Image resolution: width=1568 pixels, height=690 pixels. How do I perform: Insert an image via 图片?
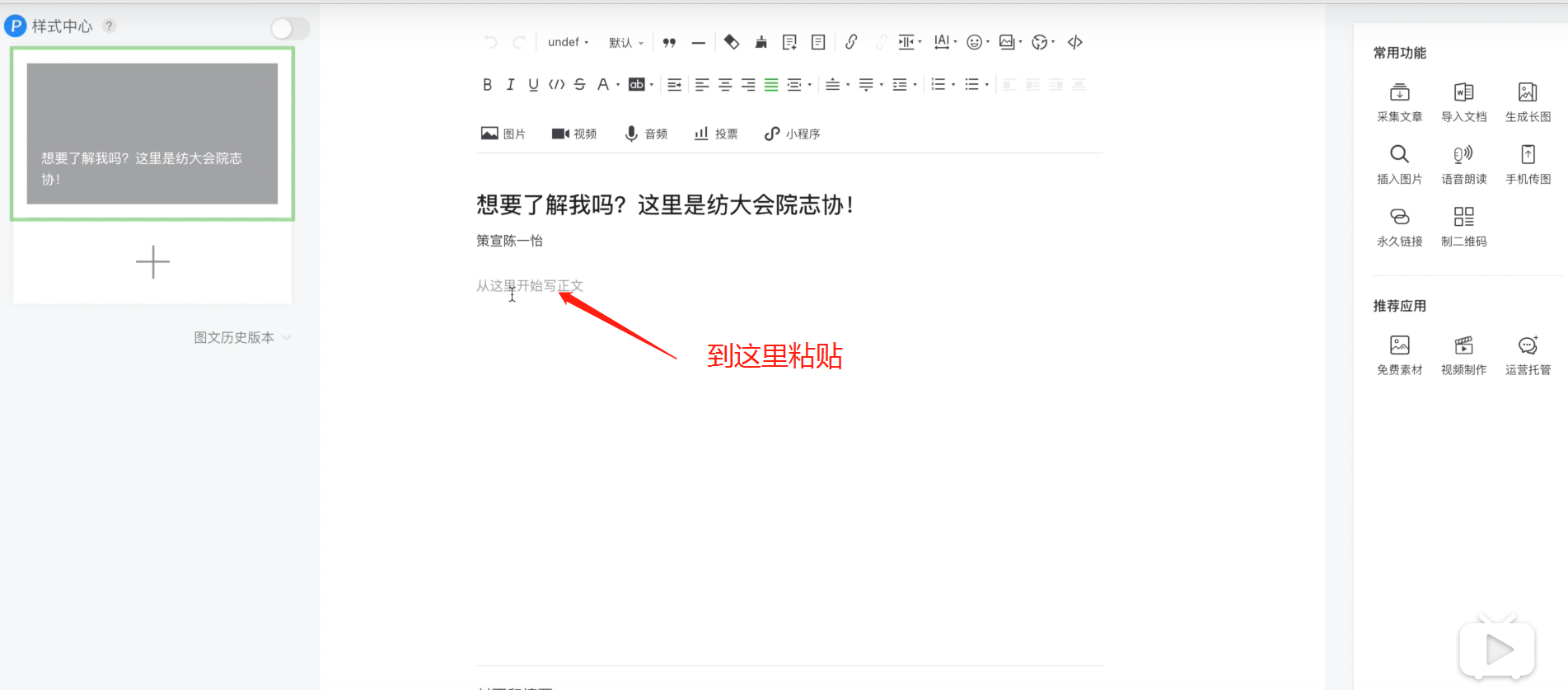coord(503,134)
